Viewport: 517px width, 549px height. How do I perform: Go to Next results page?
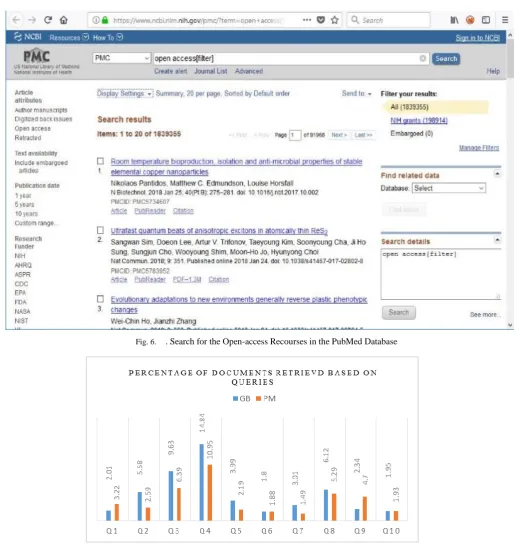pos(338,135)
